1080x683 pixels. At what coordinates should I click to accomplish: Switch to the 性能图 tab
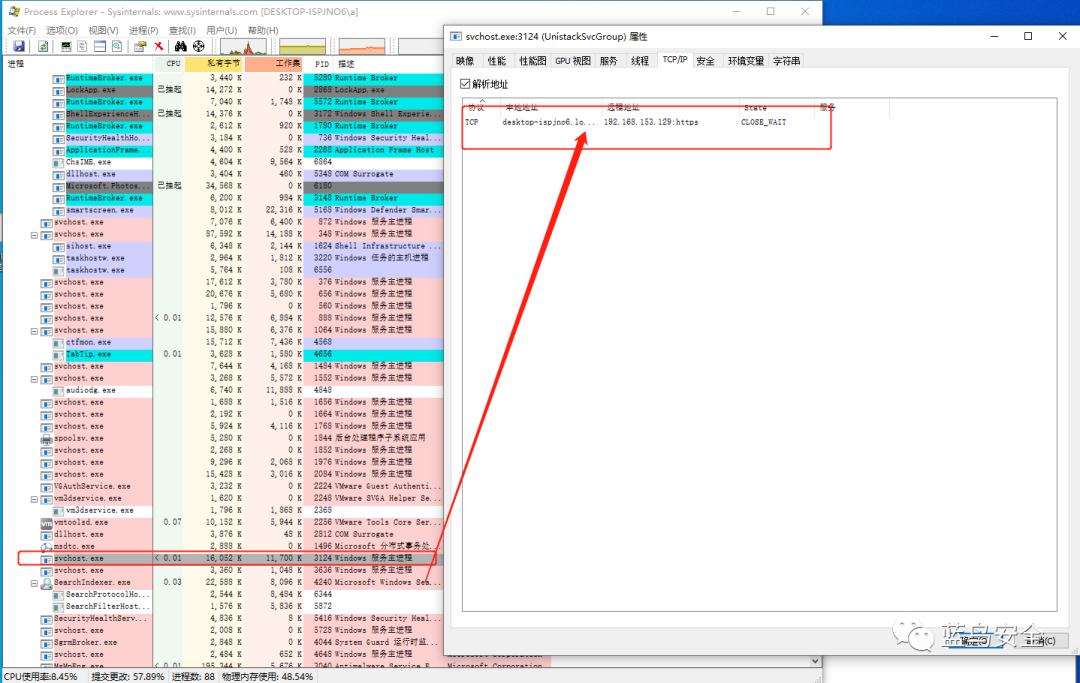(532, 61)
